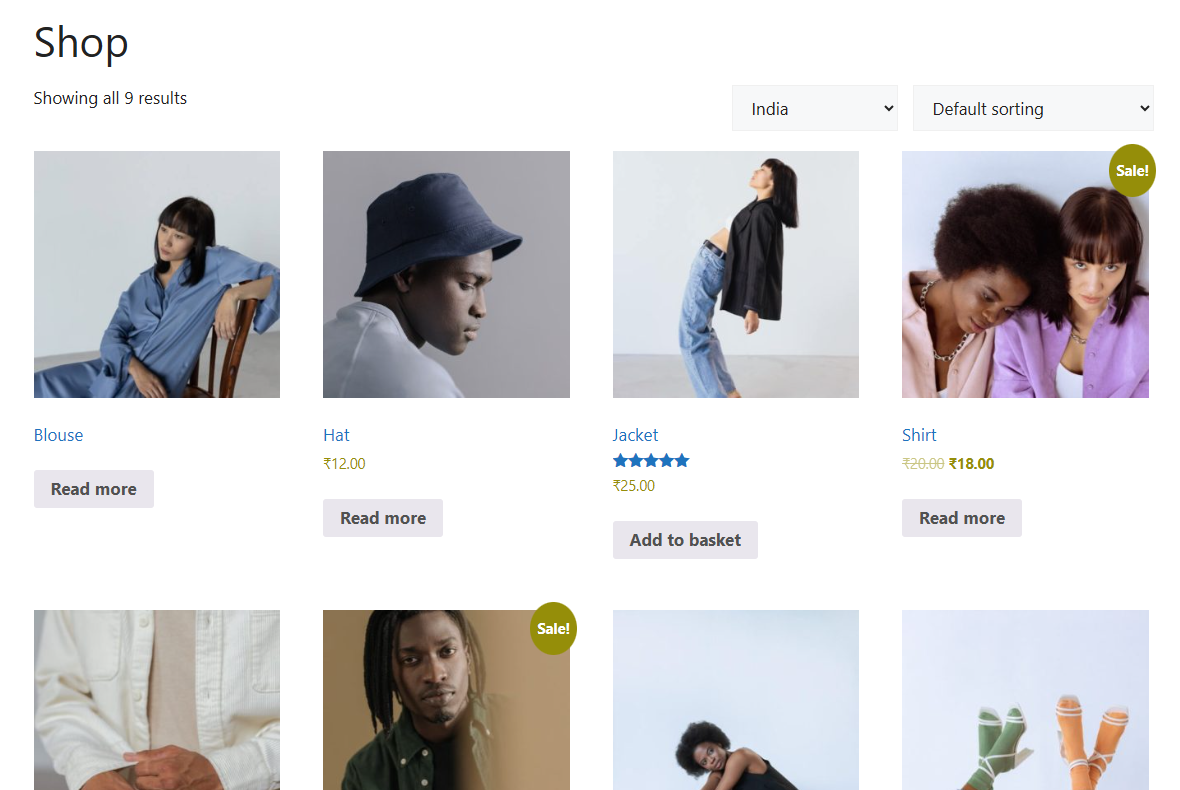This screenshot has height=790, width=1180.
Task: Click the Hat product title link
Action: pyautogui.click(x=336, y=435)
